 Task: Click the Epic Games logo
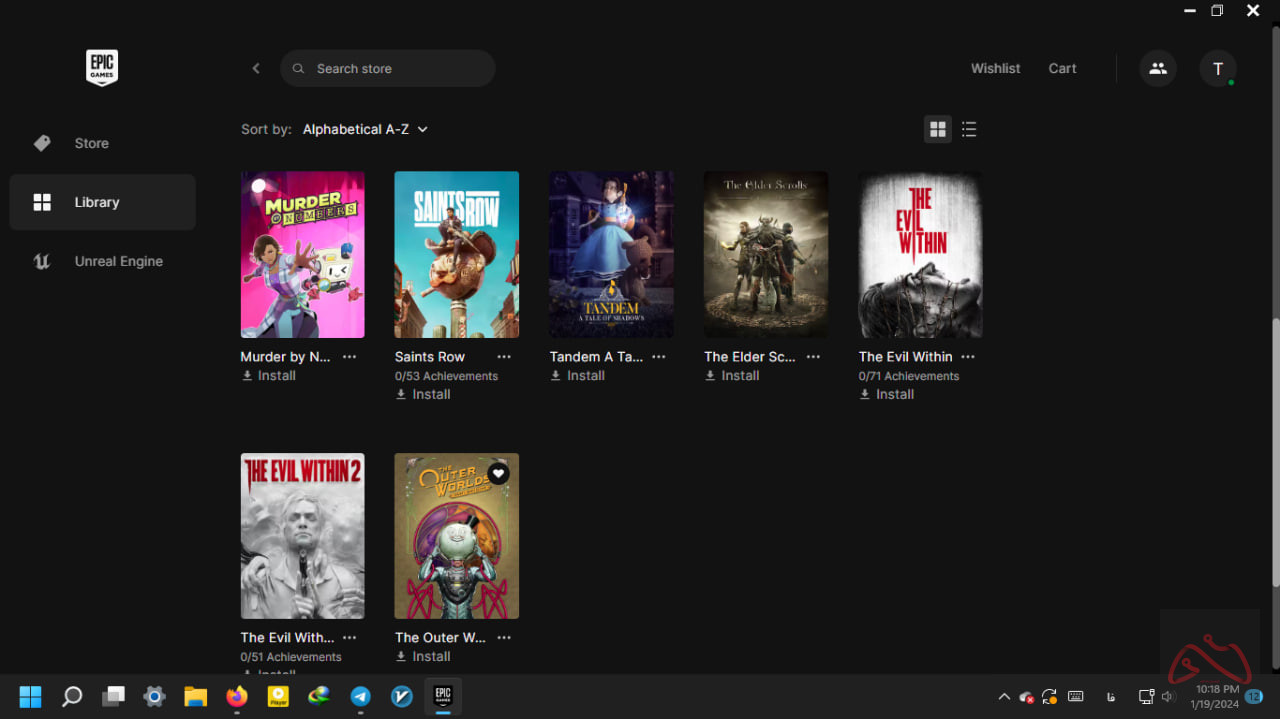[x=102, y=68]
